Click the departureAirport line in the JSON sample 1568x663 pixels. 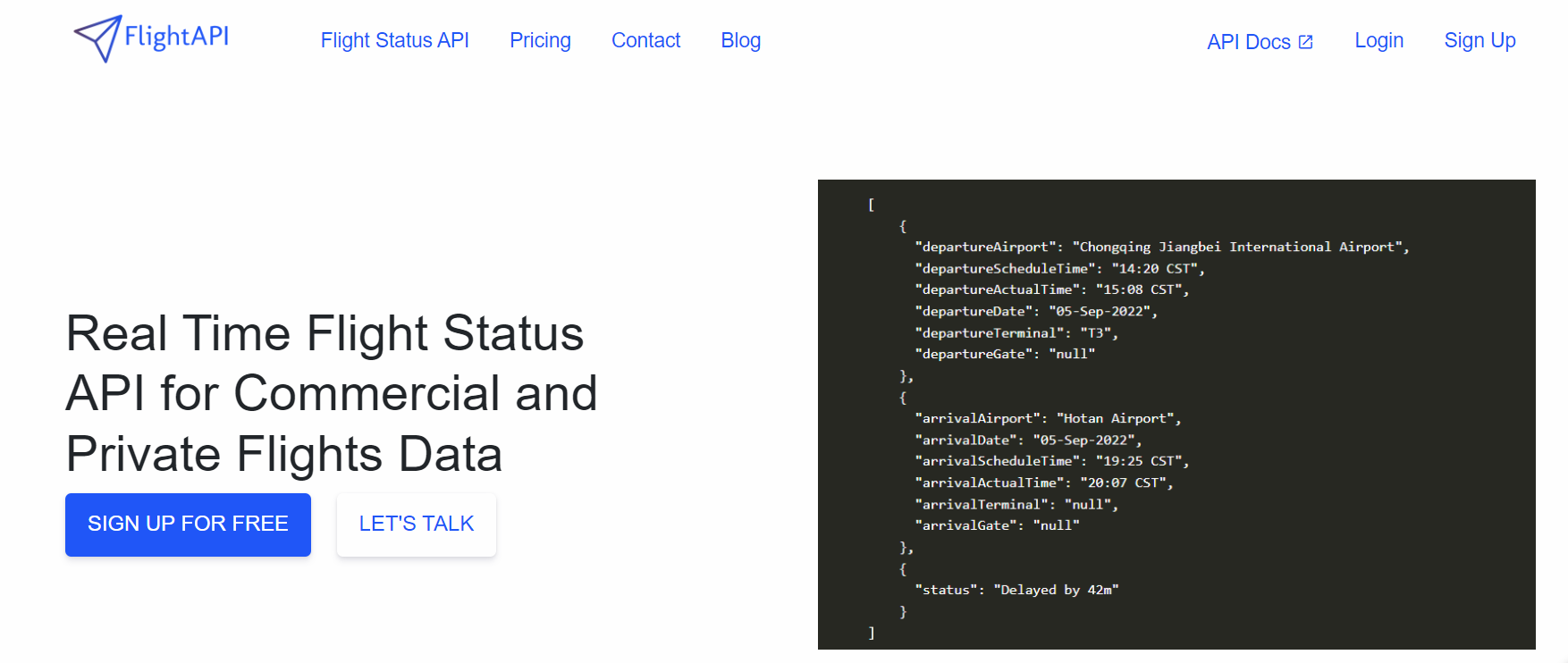(x=1162, y=248)
